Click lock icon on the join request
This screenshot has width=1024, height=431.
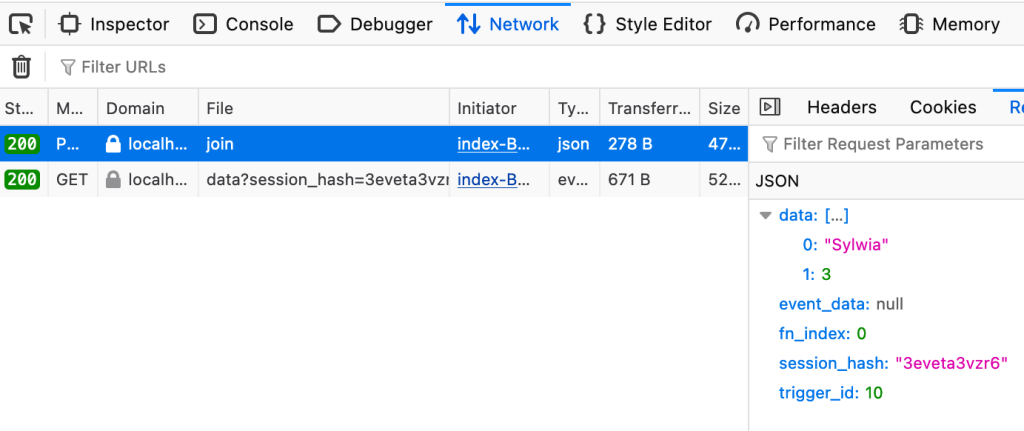114,144
